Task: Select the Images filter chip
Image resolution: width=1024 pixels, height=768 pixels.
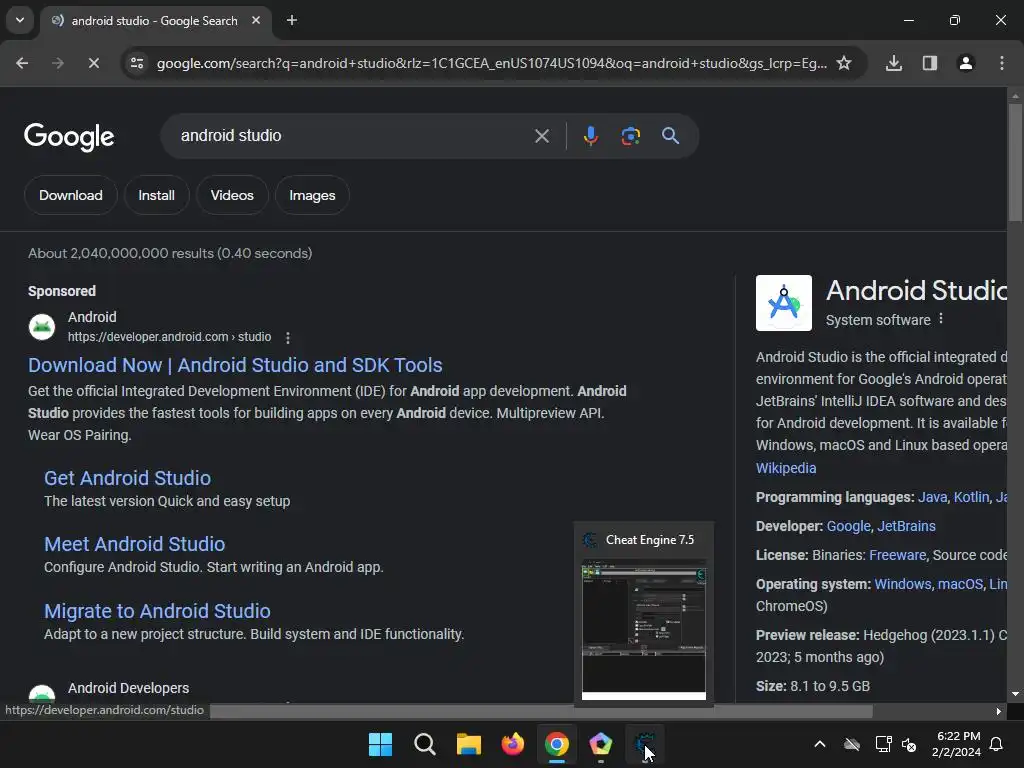Action: 312,195
